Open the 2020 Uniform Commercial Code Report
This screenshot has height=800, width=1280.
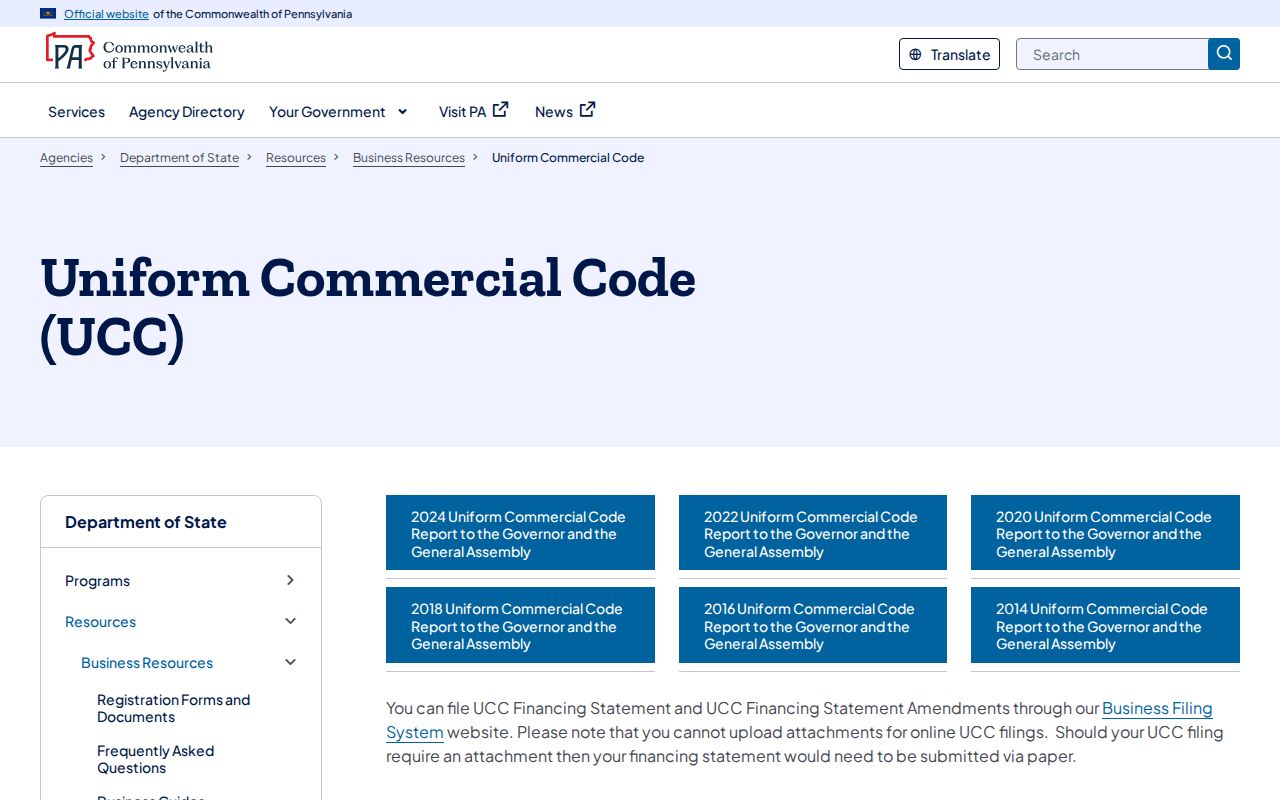(1105, 533)
